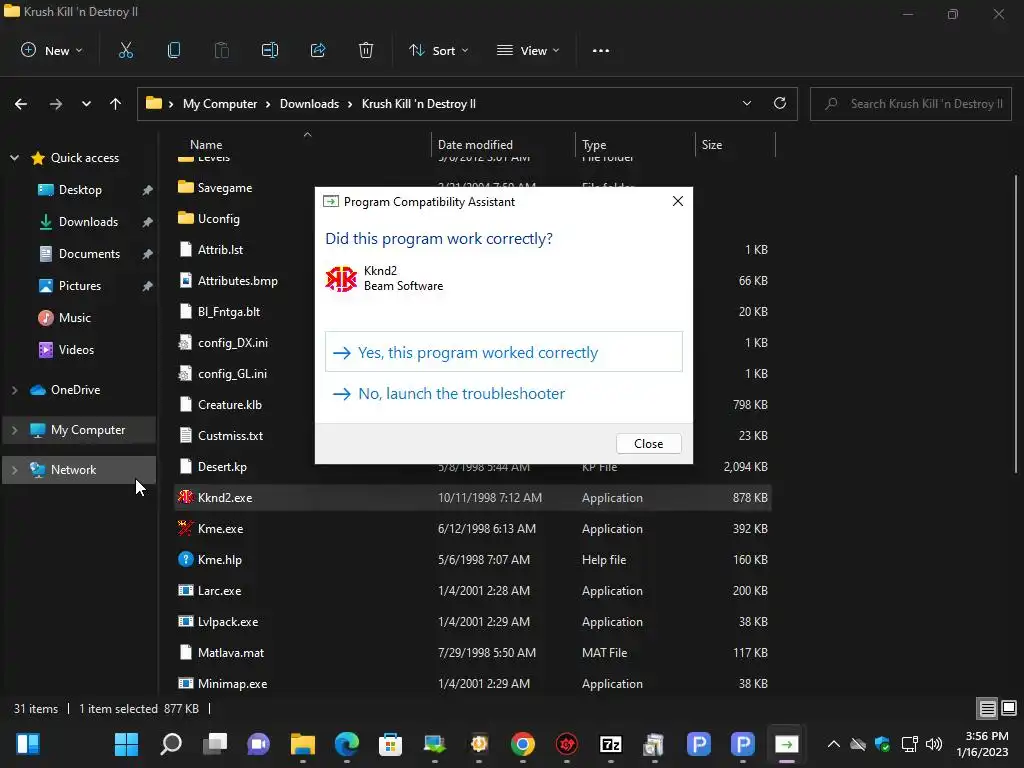Expand address bar history dropdown
The image size is (1024, 768).
click(746, 103)
